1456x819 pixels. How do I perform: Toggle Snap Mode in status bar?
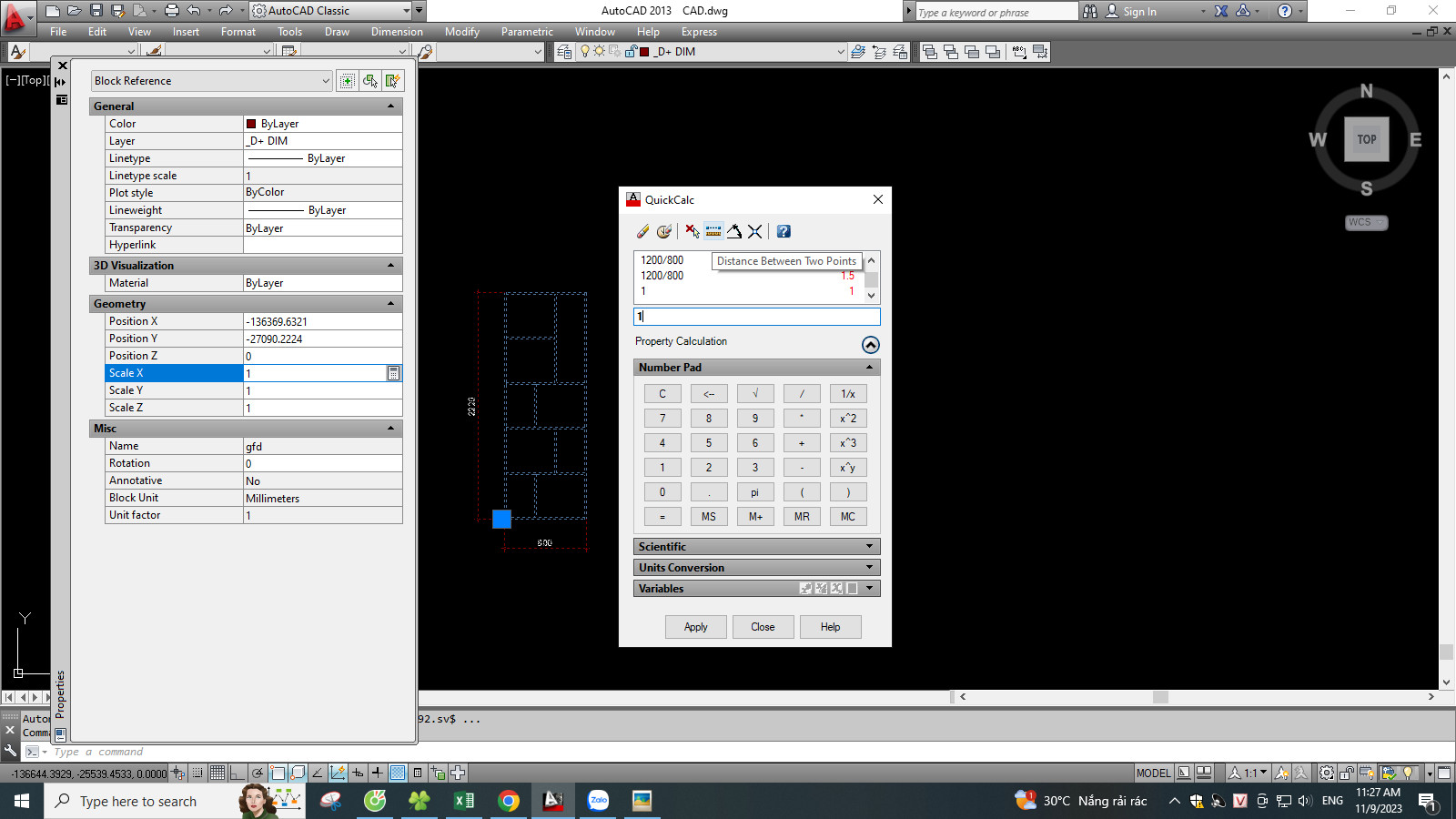click(197, 773)
